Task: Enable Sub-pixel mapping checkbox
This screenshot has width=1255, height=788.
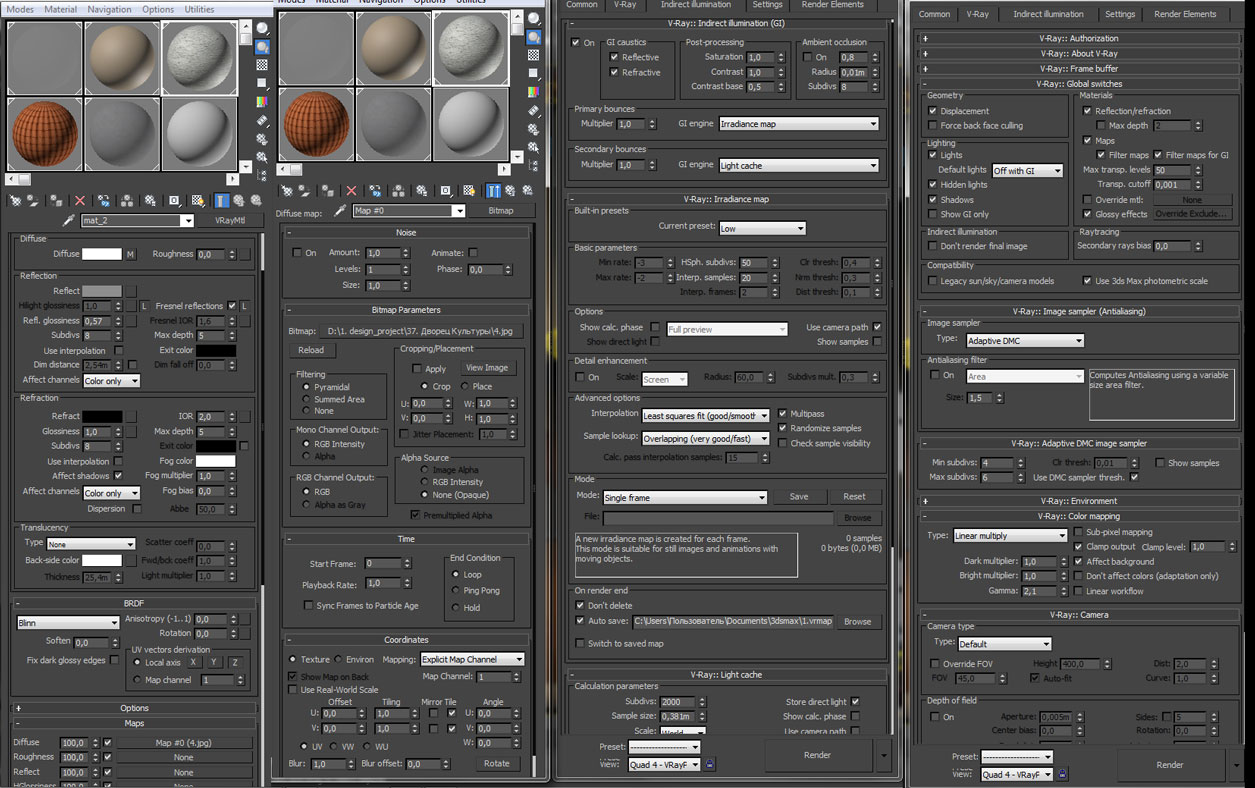Action: coord(1079,532)
